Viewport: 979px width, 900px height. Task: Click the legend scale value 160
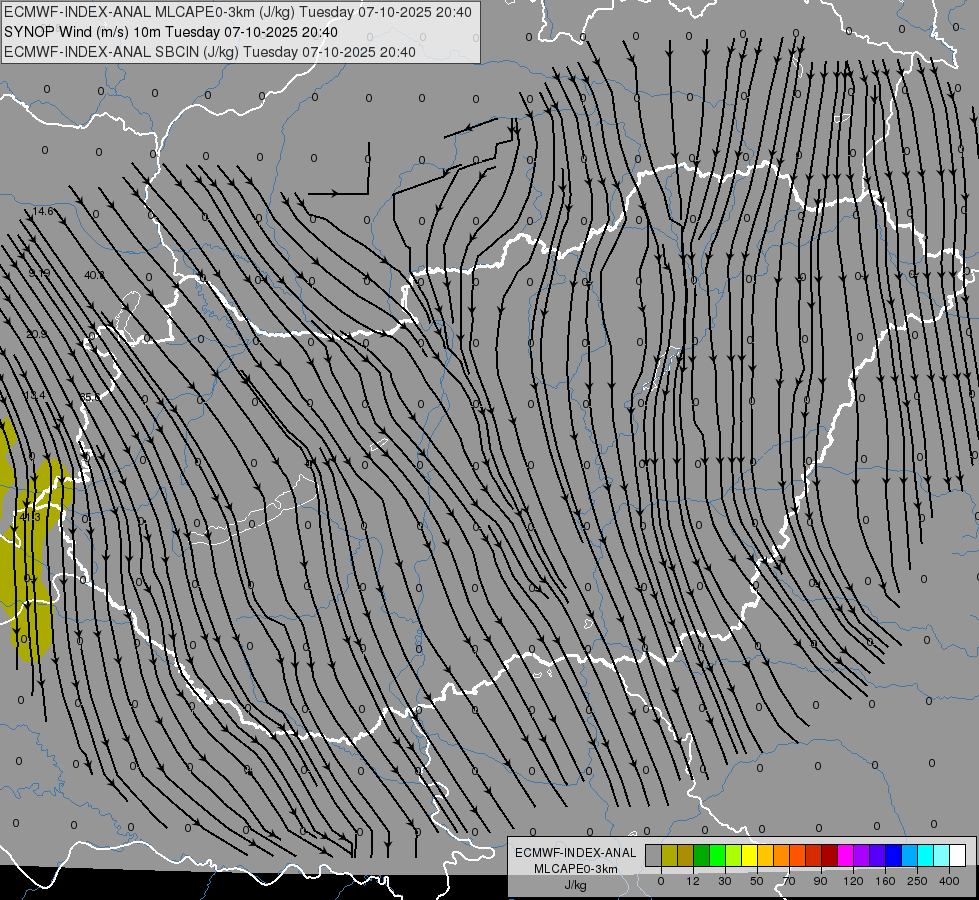[885, 881]
